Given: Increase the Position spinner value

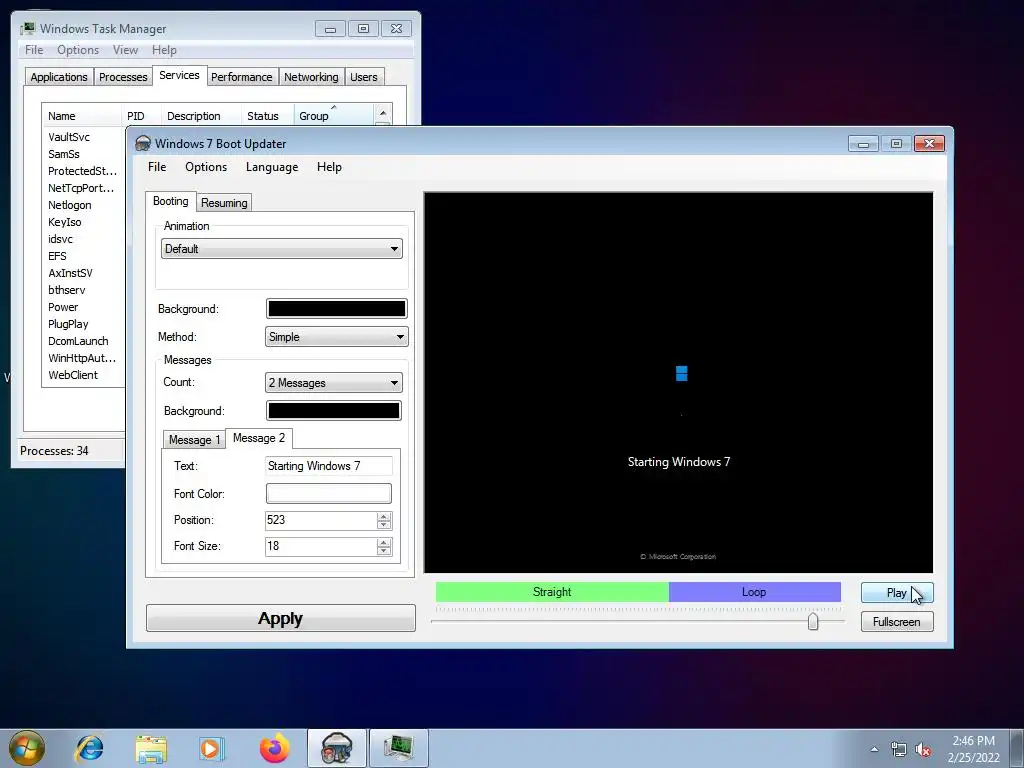Looking at the screenshot, I should point(384,517).
